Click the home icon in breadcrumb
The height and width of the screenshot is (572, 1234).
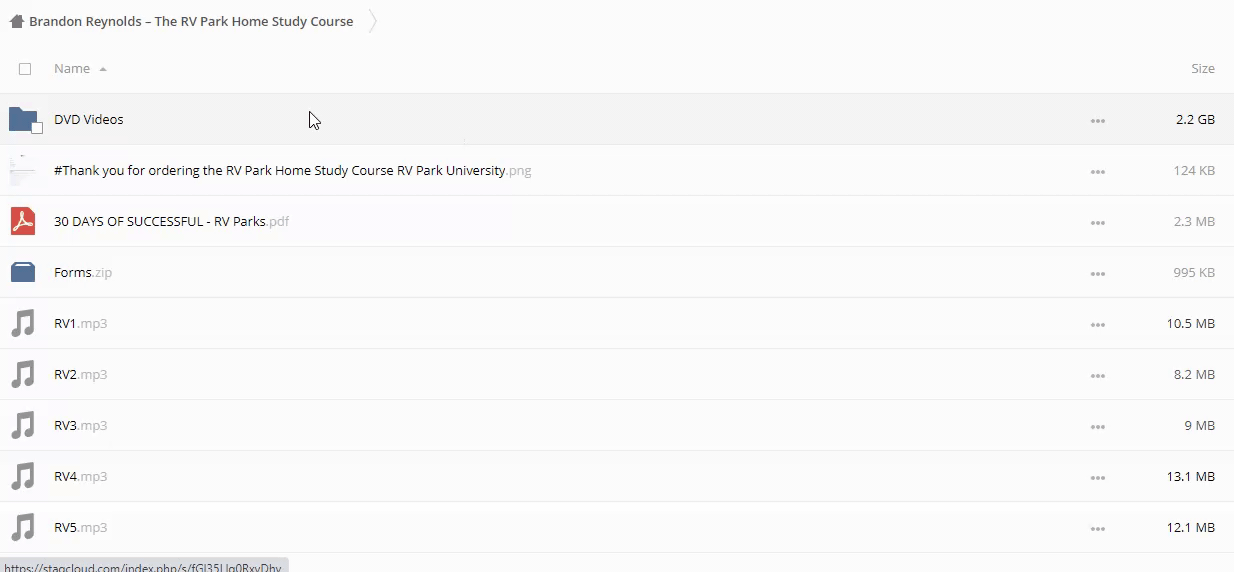[16, 21]
